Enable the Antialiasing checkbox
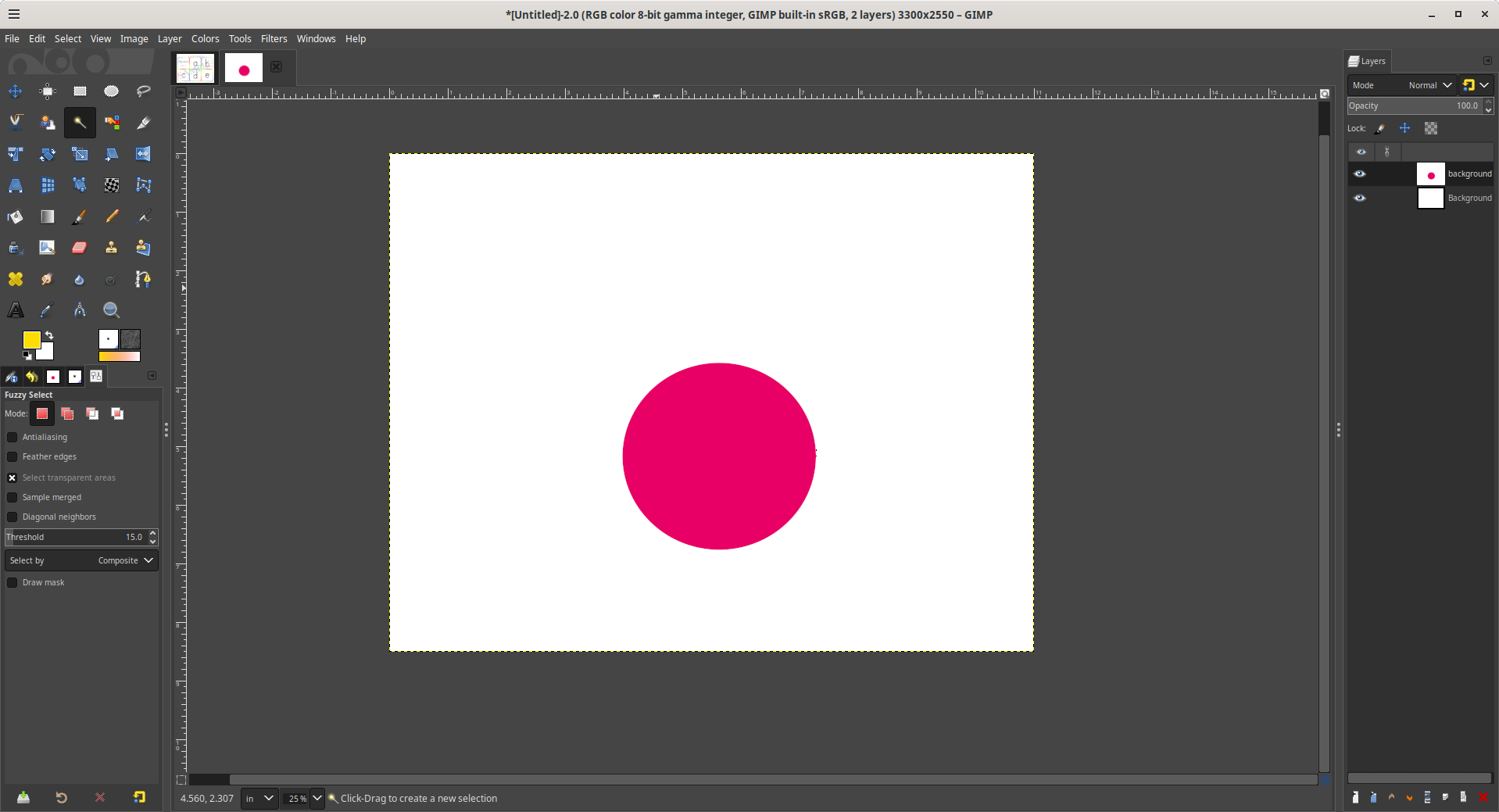 [13, 438]
